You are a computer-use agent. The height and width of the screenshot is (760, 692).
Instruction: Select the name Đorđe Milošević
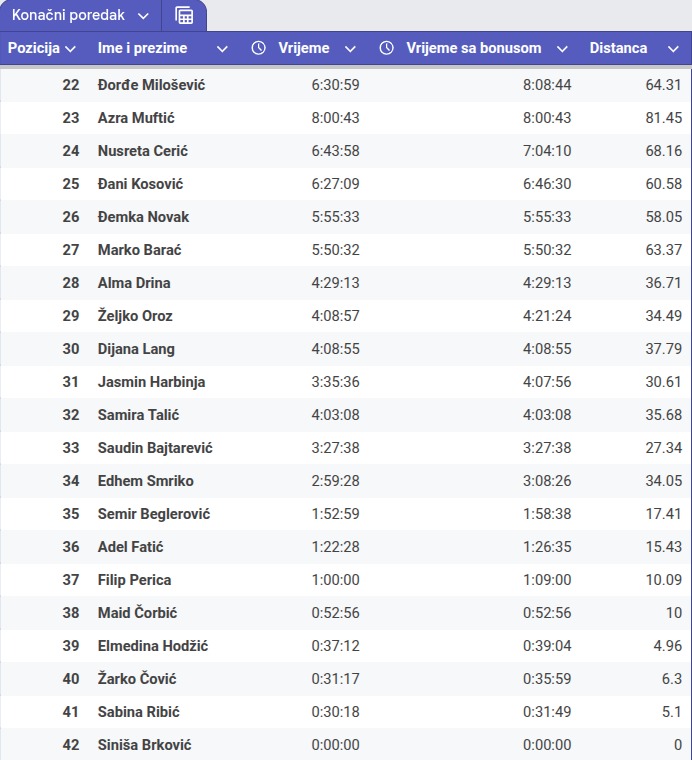pyautogui.click(x=152, y=85)
